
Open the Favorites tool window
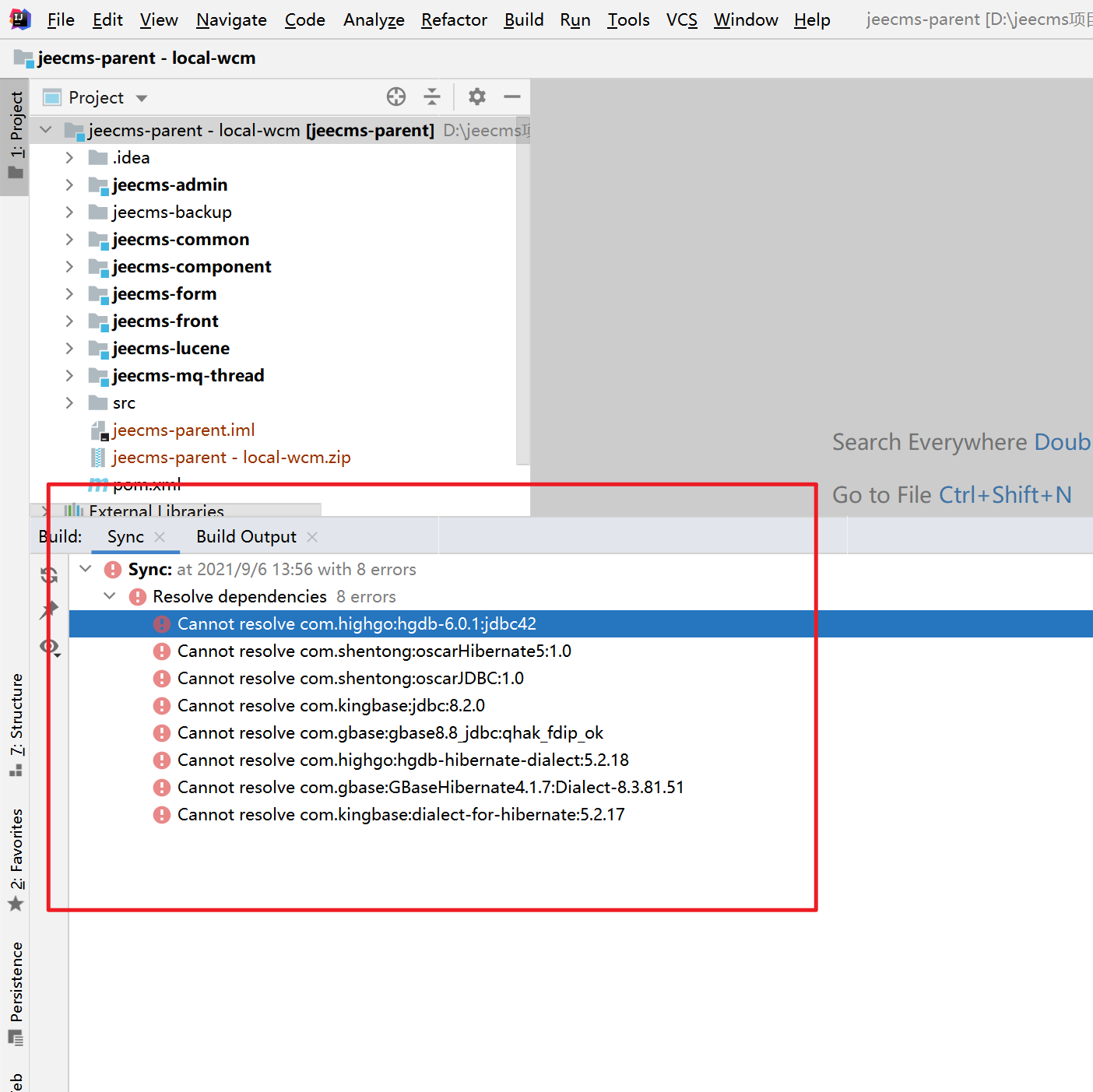(x=16, y=860)
